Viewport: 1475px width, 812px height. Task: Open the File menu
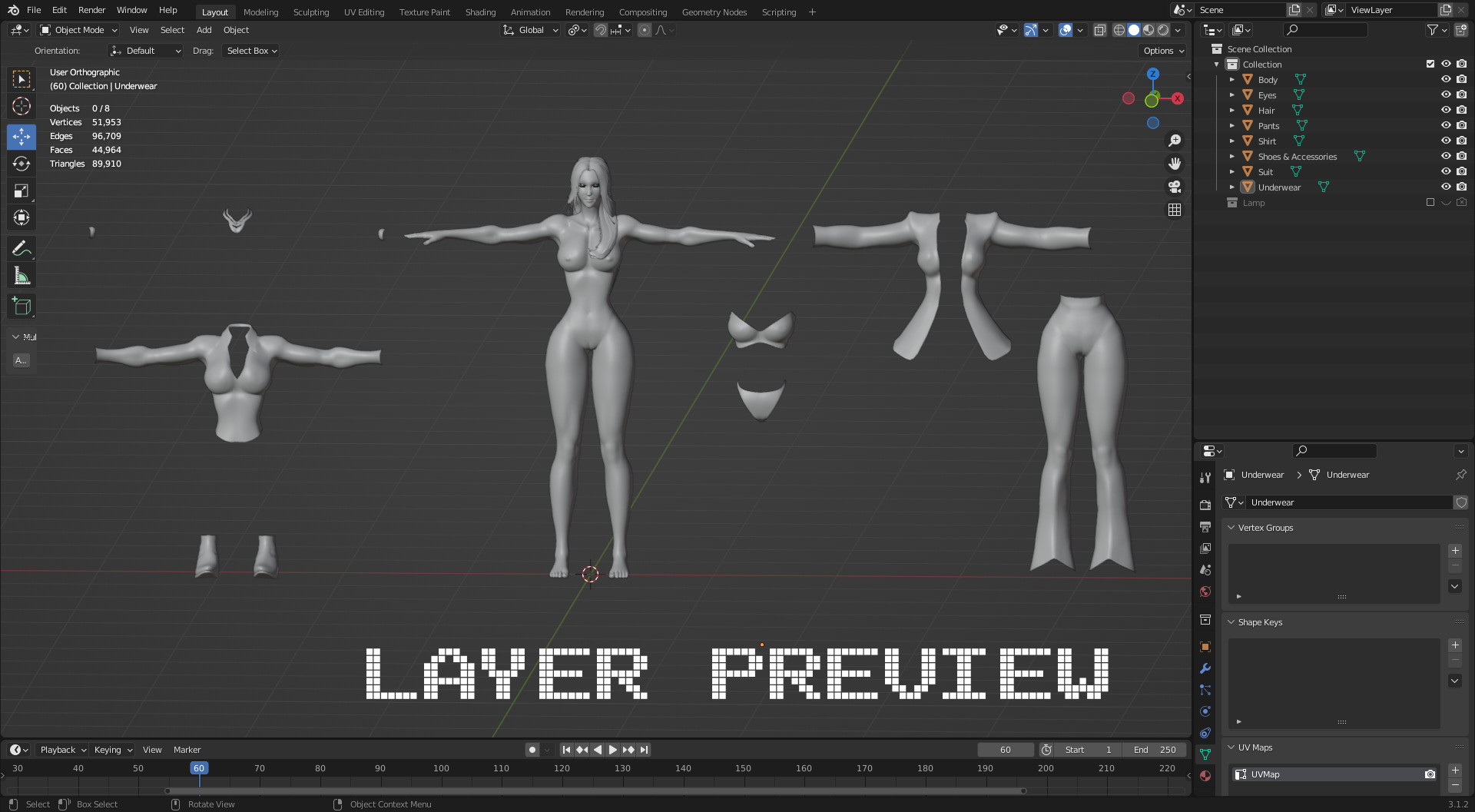[34, 10]
